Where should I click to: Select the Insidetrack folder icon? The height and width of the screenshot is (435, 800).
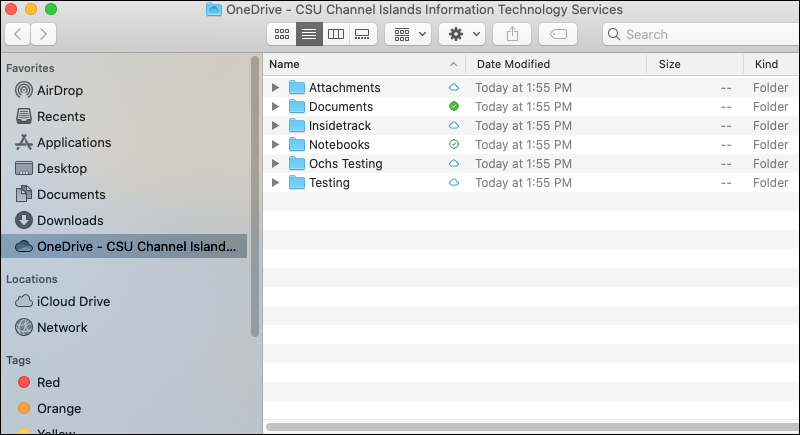296,125
